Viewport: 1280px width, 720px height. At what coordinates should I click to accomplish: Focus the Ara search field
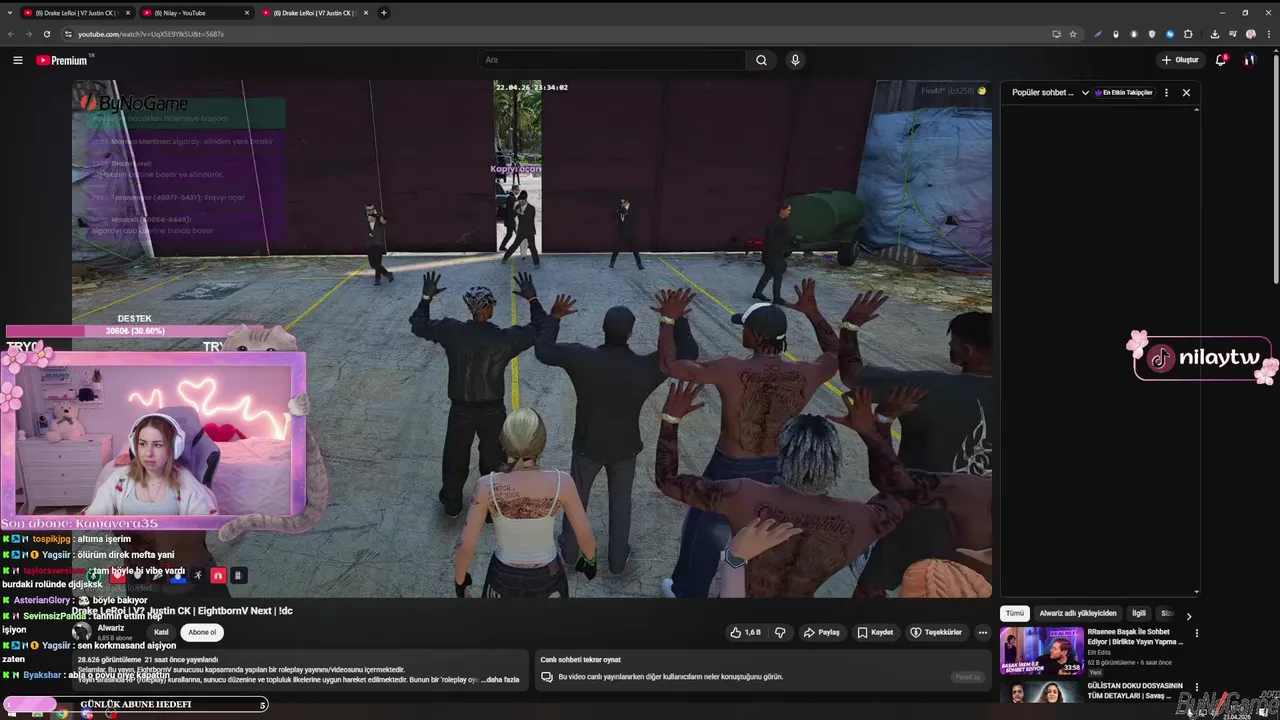(613, 60)
